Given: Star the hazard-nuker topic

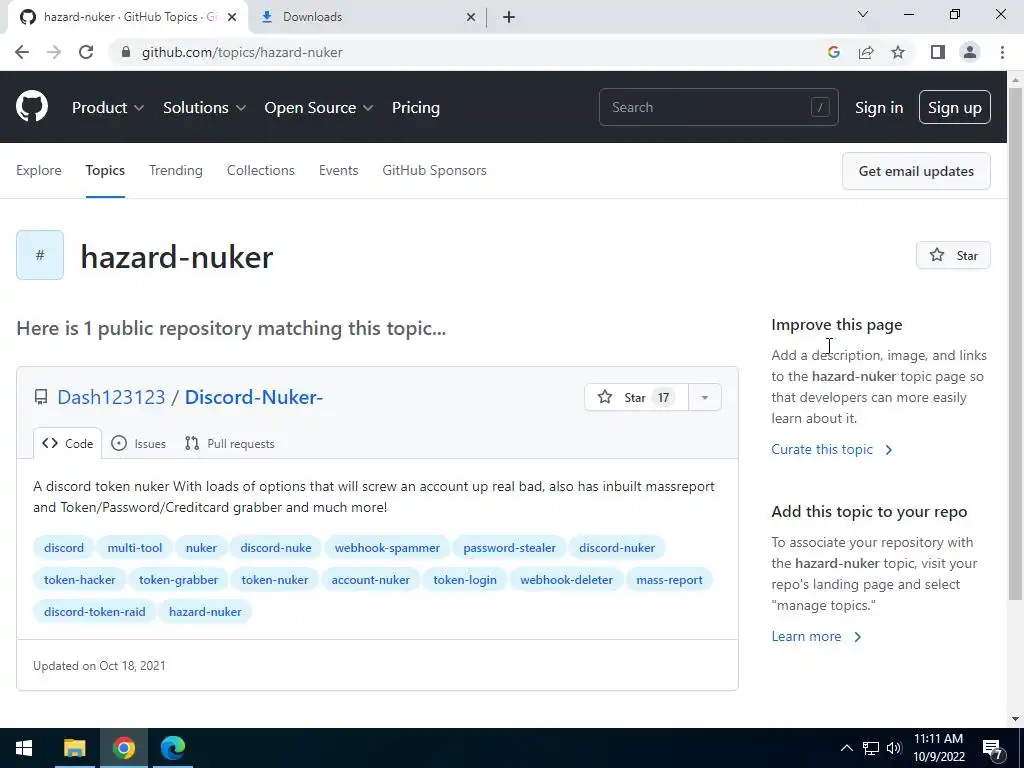Looking at the screenshot, I should pos(953,255).
